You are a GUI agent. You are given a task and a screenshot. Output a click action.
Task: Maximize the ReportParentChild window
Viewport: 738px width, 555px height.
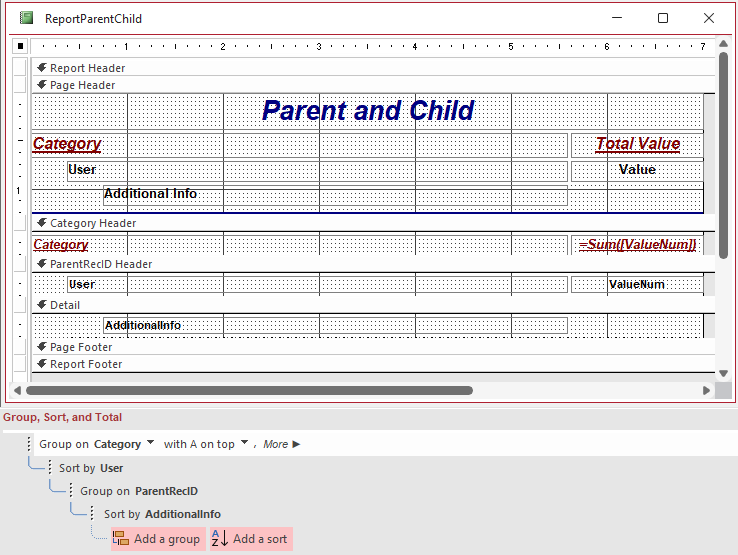click(663, 18)
